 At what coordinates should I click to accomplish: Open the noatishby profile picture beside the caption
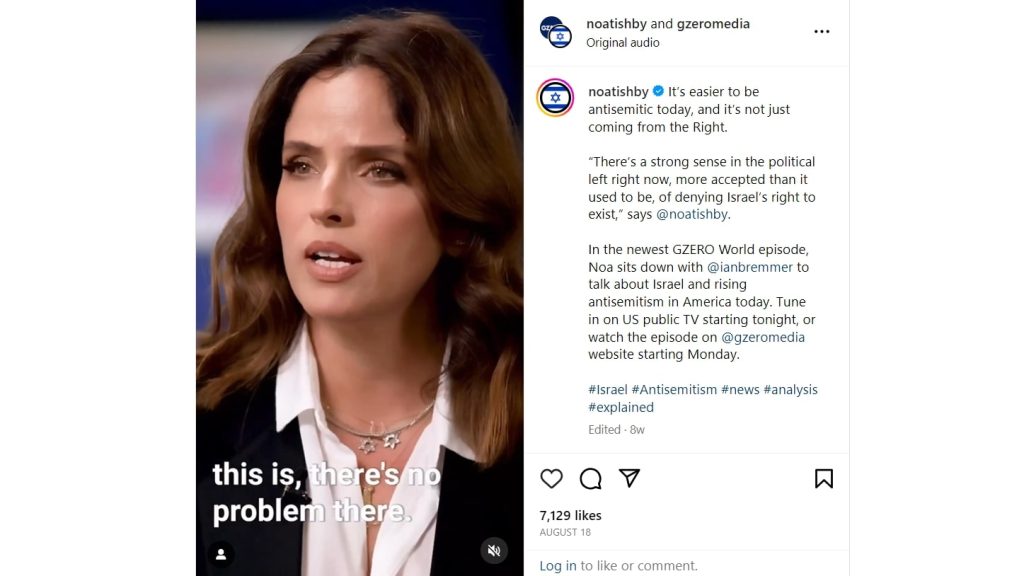pos(555,97)
